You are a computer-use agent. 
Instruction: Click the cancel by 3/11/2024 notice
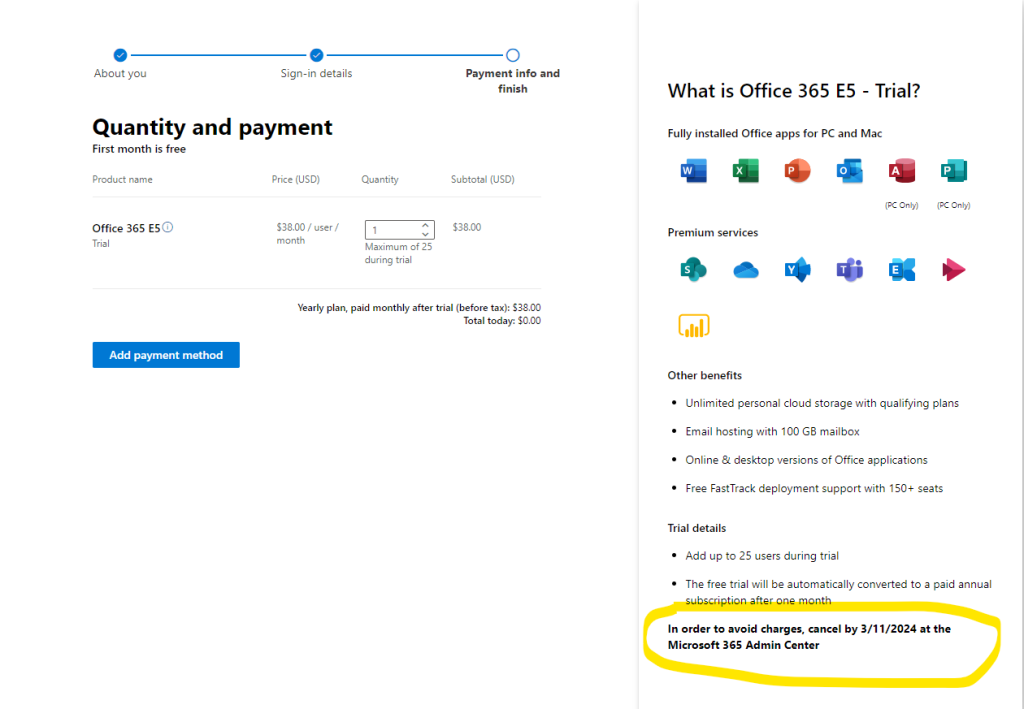(809, 637)
